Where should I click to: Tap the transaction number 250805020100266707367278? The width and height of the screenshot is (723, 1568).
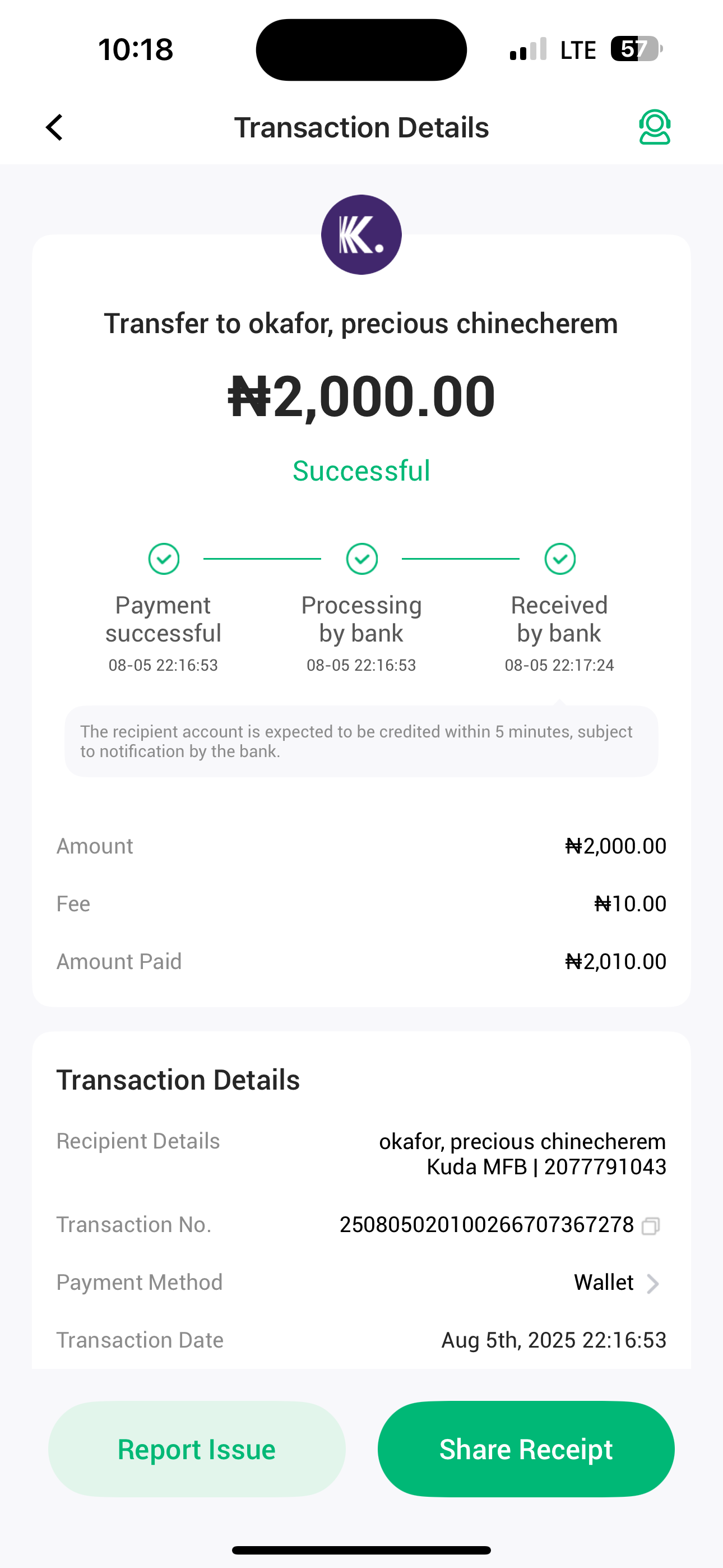tap(486, 1225)
